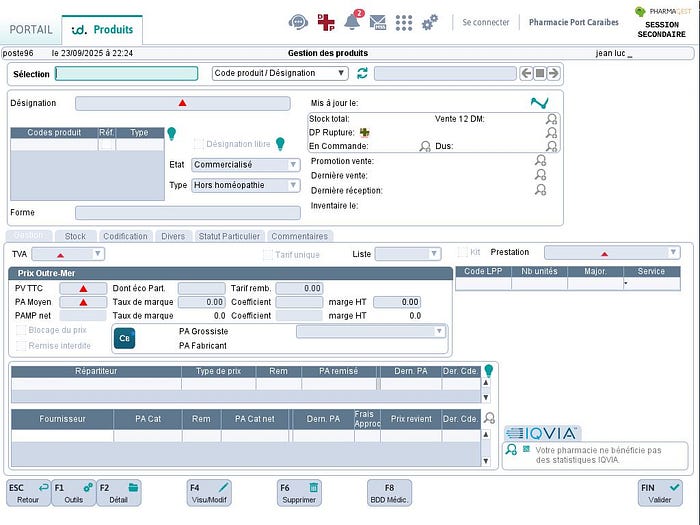Open the Statut Particulier tab
Screen dimensions: 700x525
[x=229, y=236]
